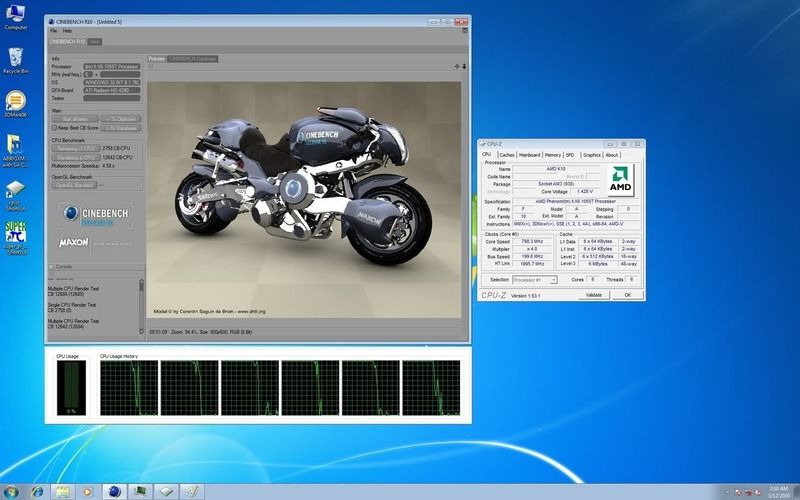
Task: Click the Cinebench window title icon
Action: [51, 22]
